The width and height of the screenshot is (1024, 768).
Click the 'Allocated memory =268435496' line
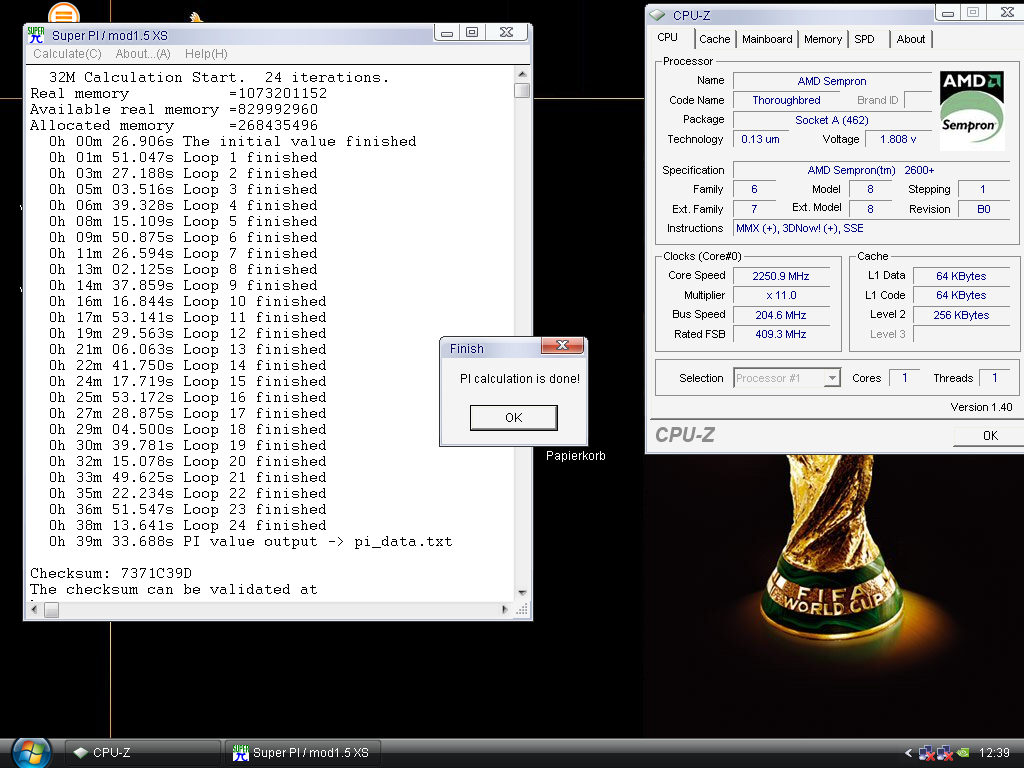pos(174,125)
